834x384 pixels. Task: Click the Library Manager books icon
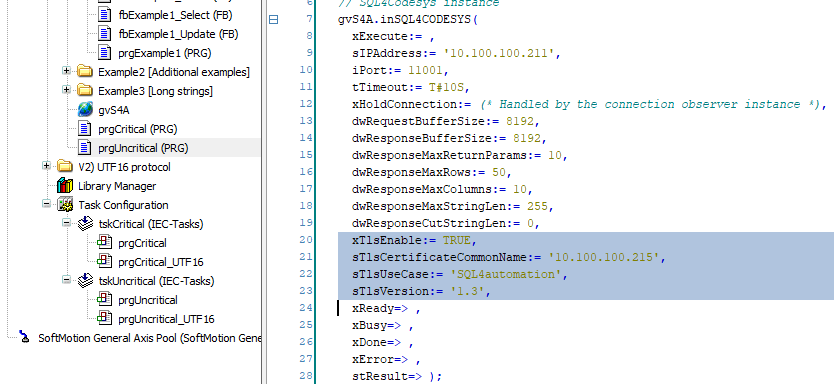65,186
